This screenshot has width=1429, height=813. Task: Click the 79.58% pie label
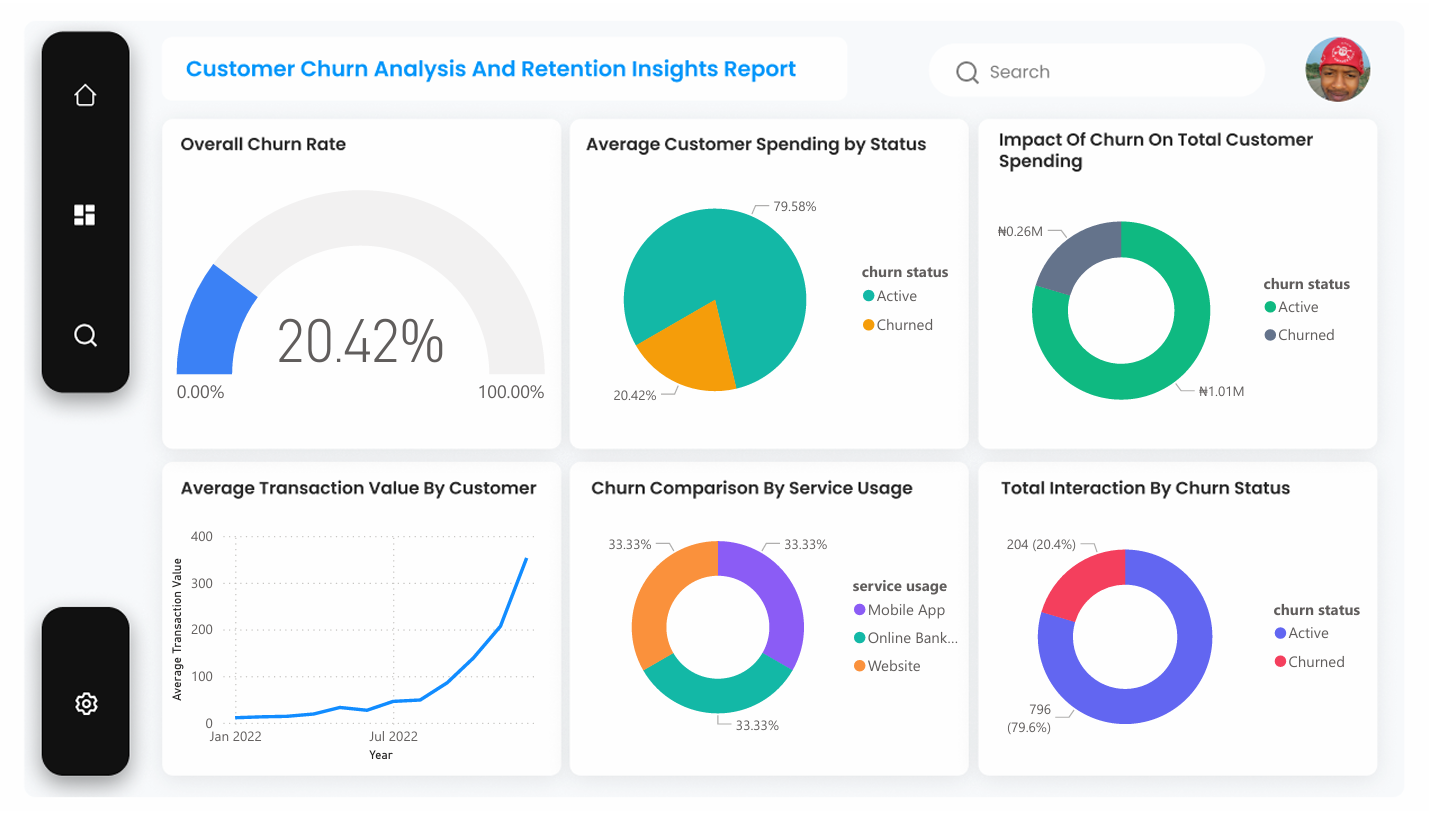(x=795, y=207)
